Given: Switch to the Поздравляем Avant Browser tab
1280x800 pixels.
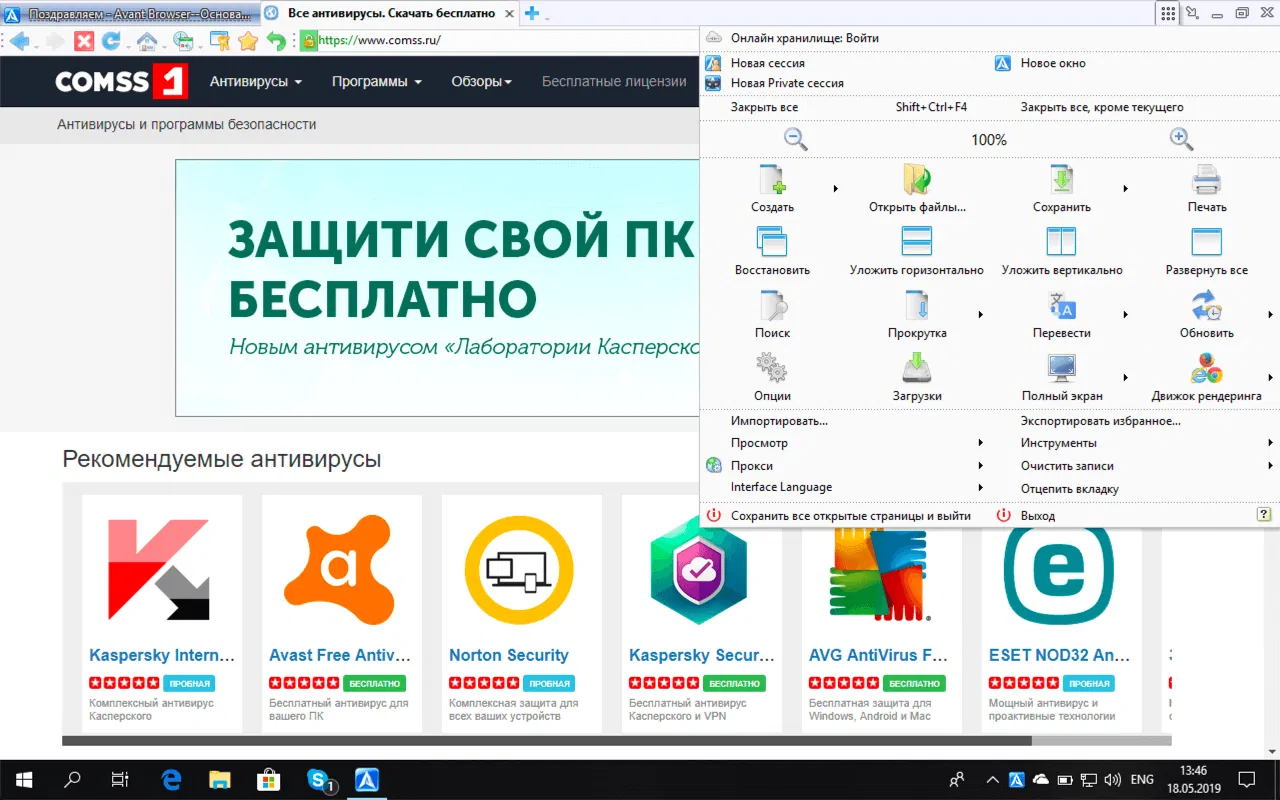Looking at the screenshot, I should 130,13.
